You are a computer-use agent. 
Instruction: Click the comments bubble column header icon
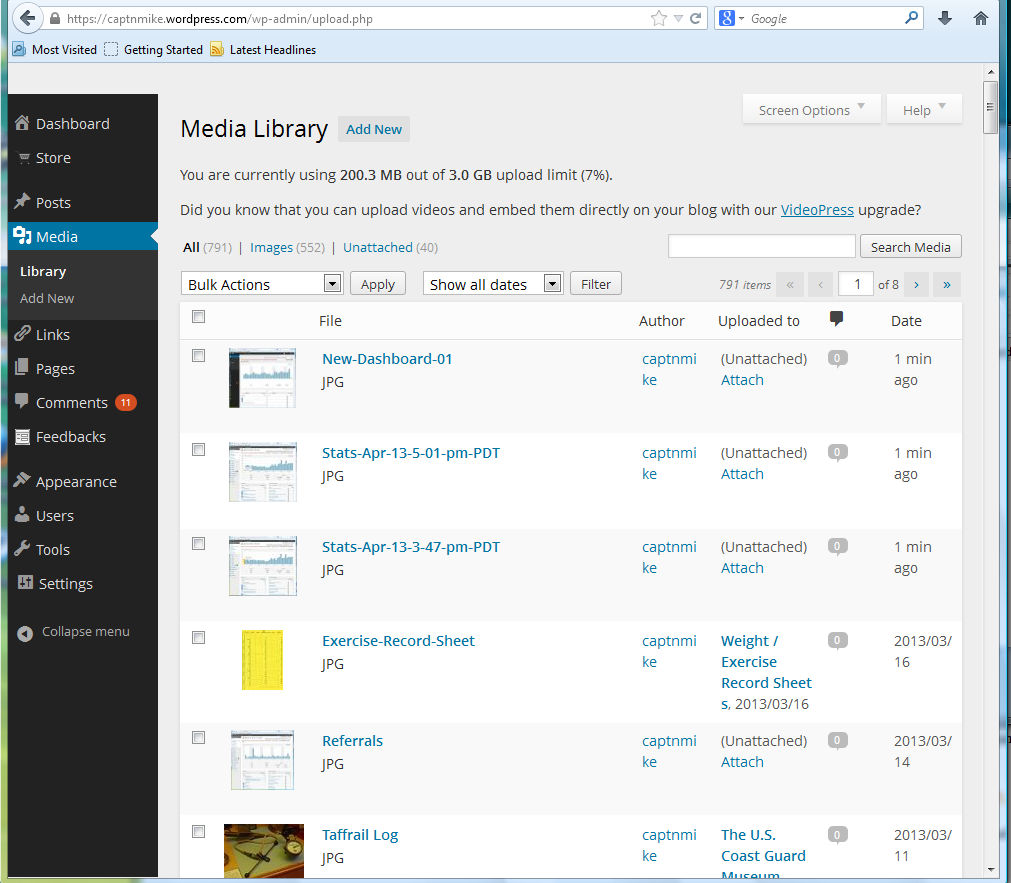click(837, 320)
